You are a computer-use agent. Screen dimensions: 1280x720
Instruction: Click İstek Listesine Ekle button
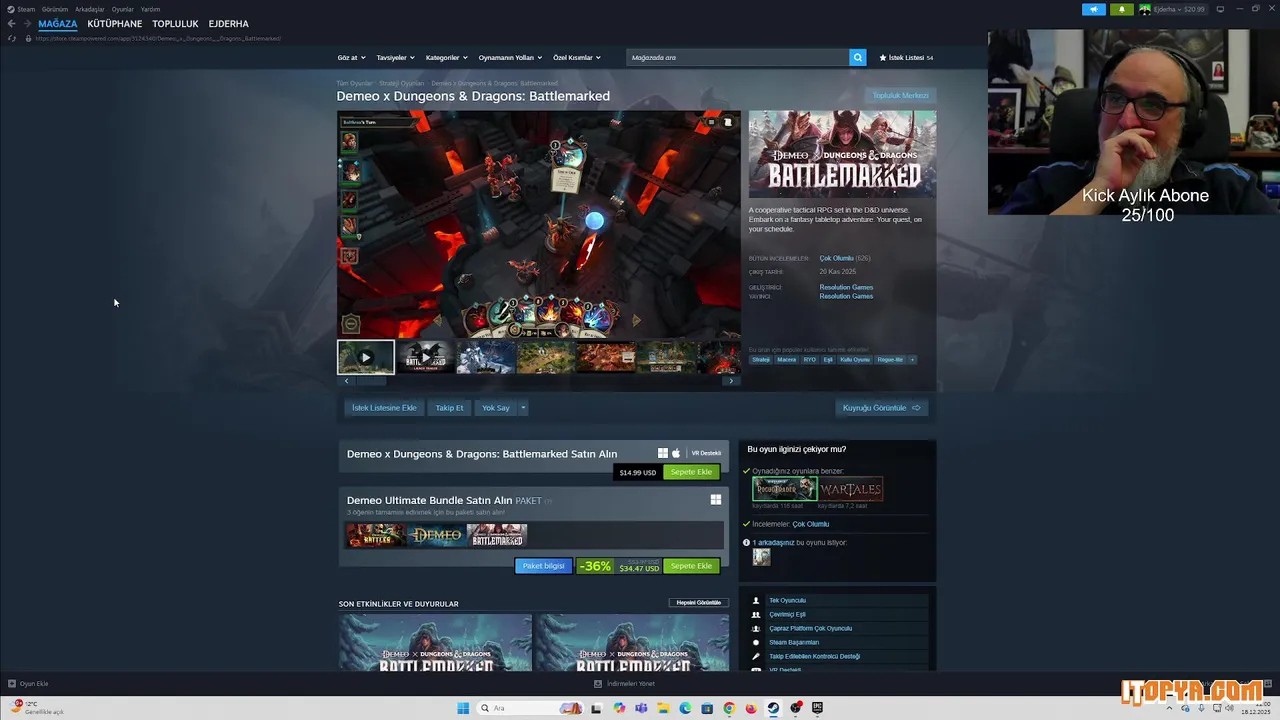(384, 408)
